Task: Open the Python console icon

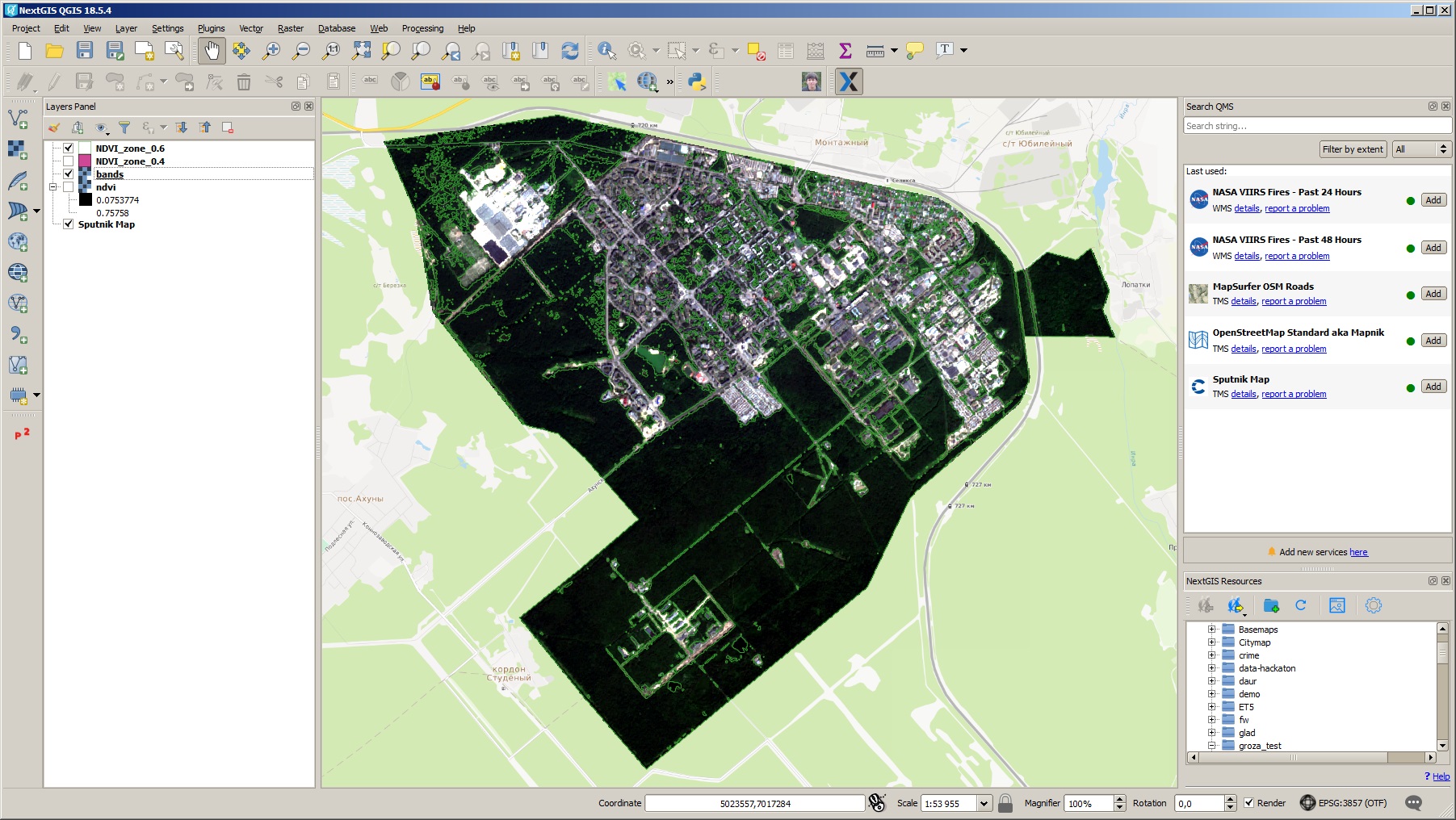Action: (697, 82)
